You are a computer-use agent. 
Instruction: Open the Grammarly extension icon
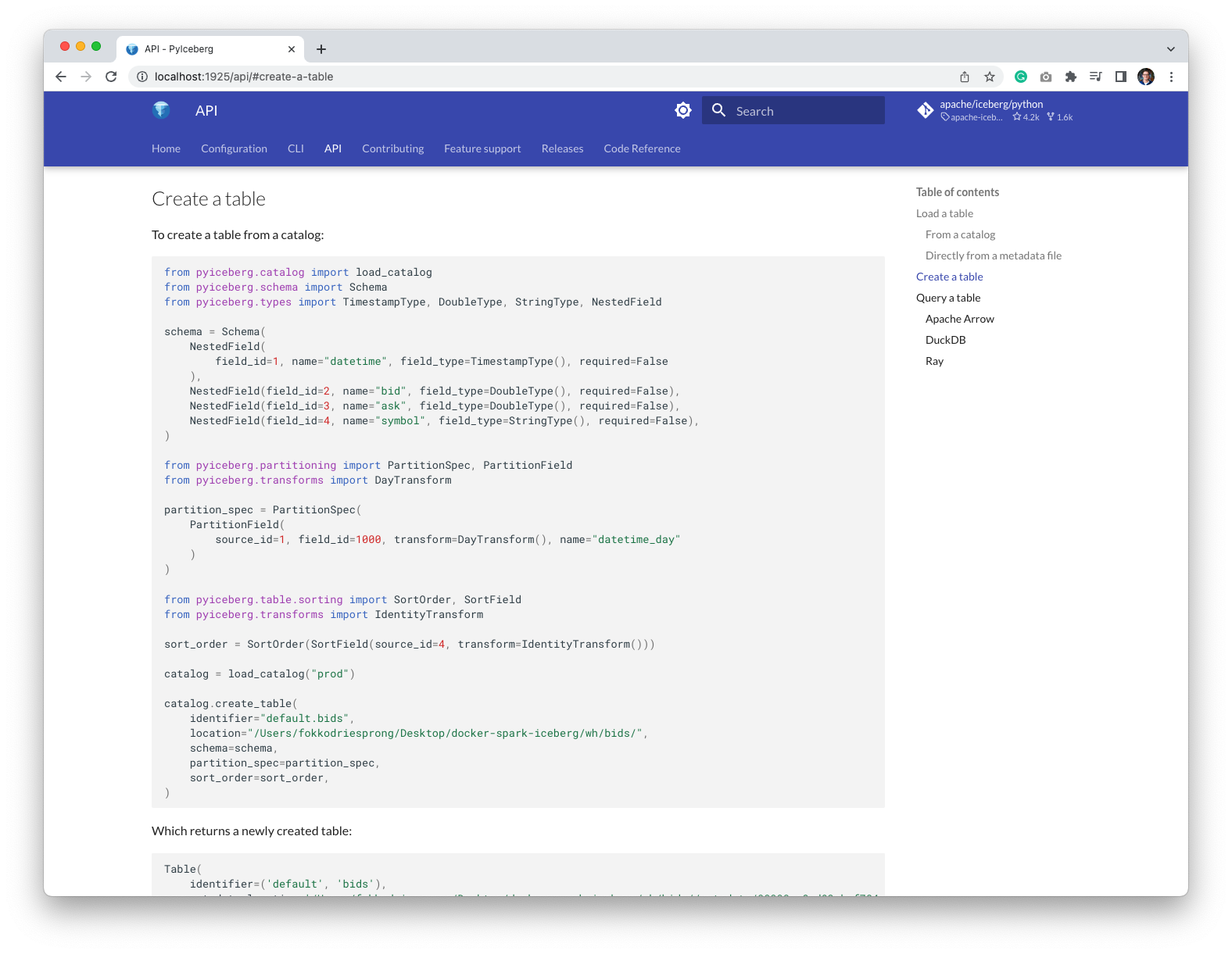(1021, 77)
